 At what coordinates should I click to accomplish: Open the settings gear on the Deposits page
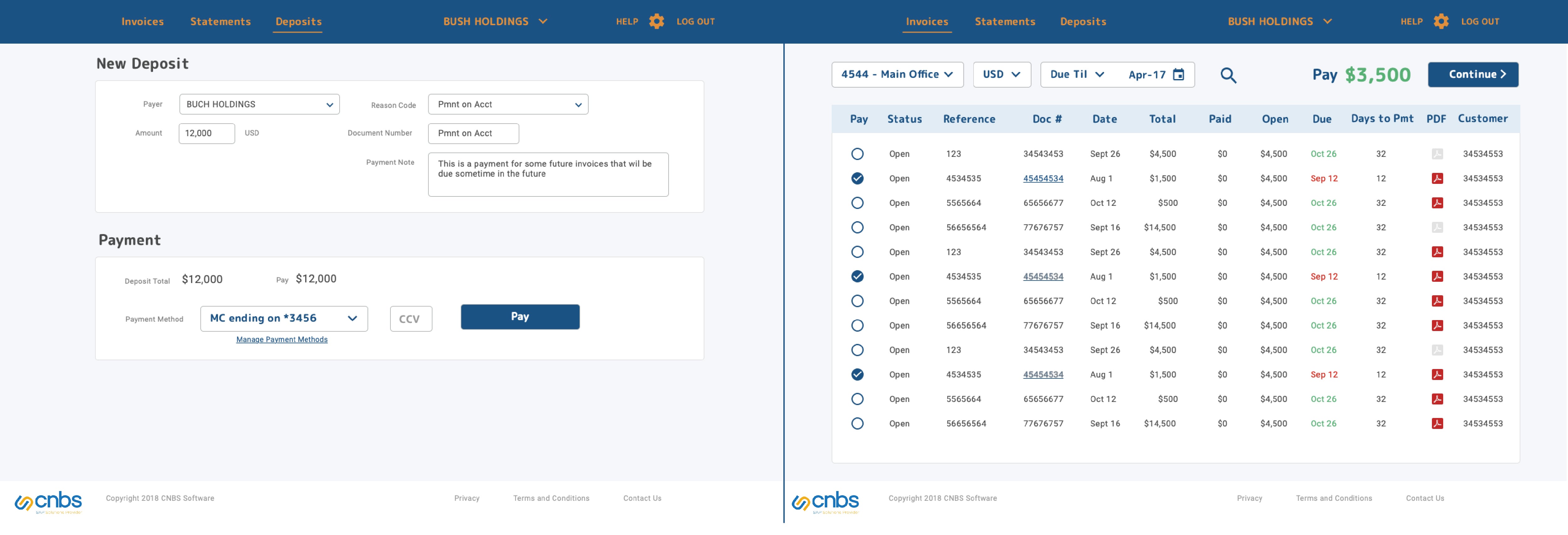pos(657,21)
